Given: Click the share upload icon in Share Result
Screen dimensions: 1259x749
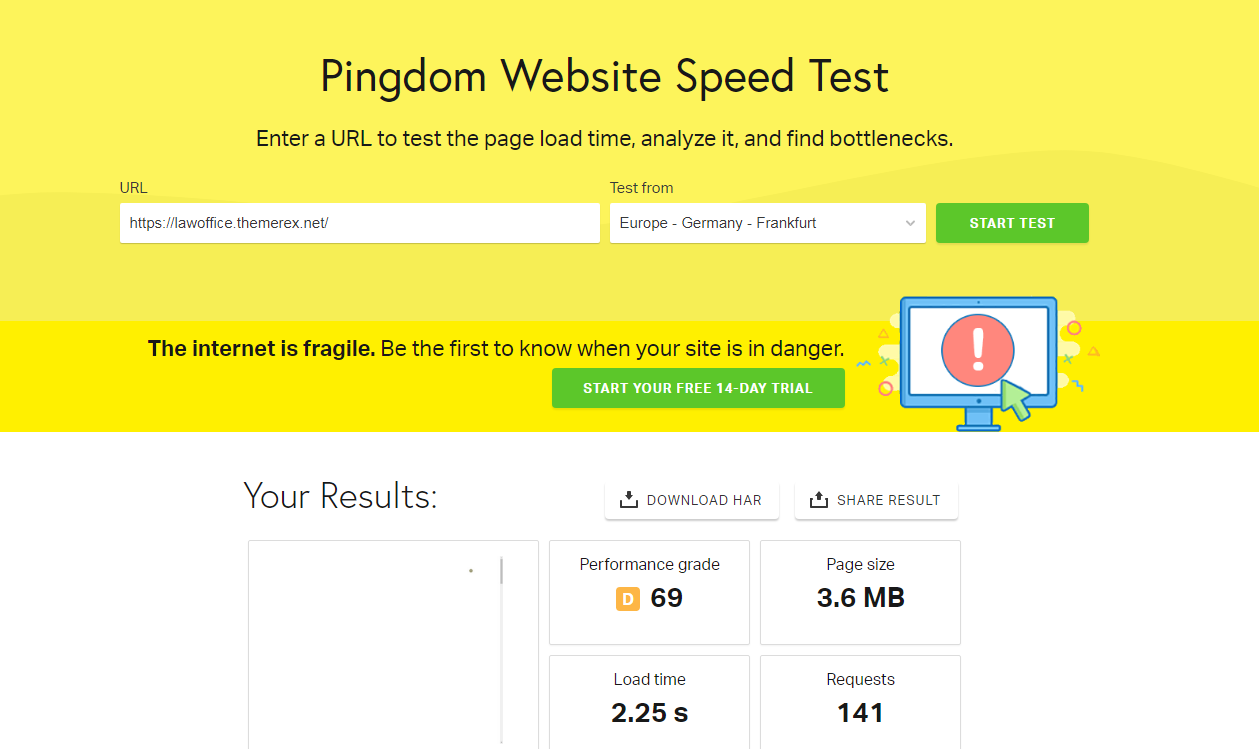Looking at the screenshot, I should 818,500.
